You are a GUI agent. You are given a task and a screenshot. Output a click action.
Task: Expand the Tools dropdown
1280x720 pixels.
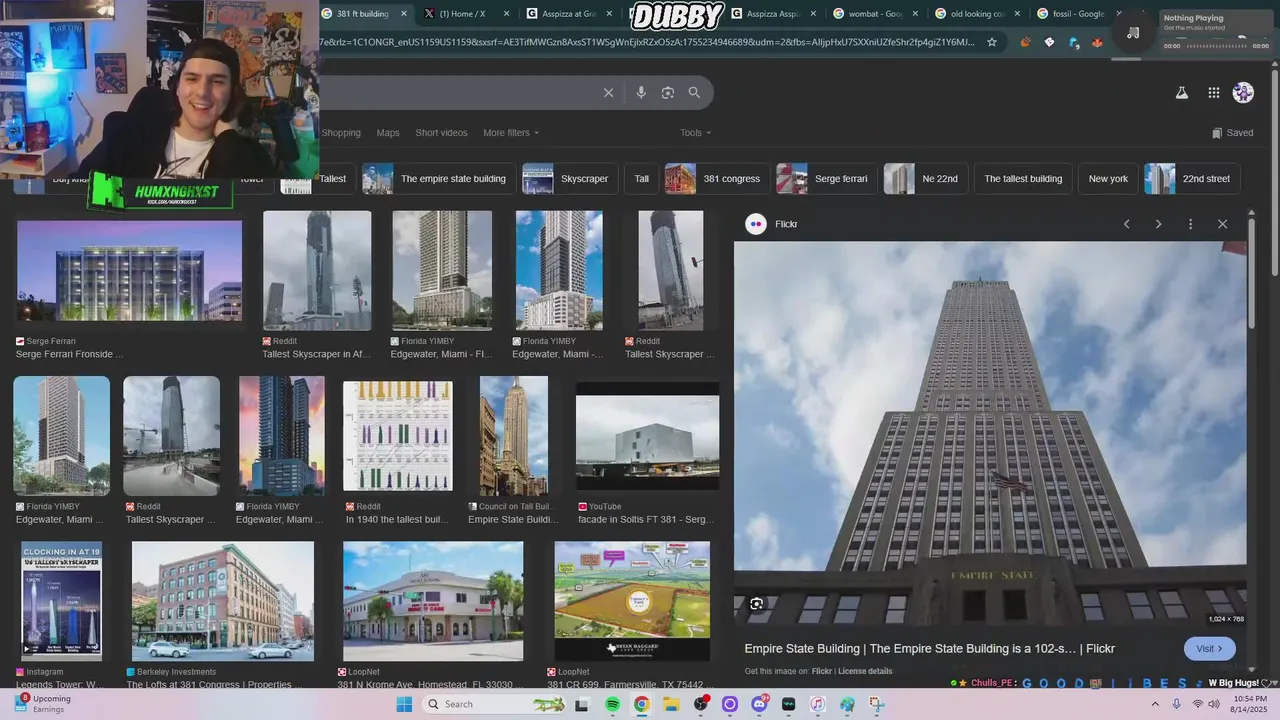point(696,133)
